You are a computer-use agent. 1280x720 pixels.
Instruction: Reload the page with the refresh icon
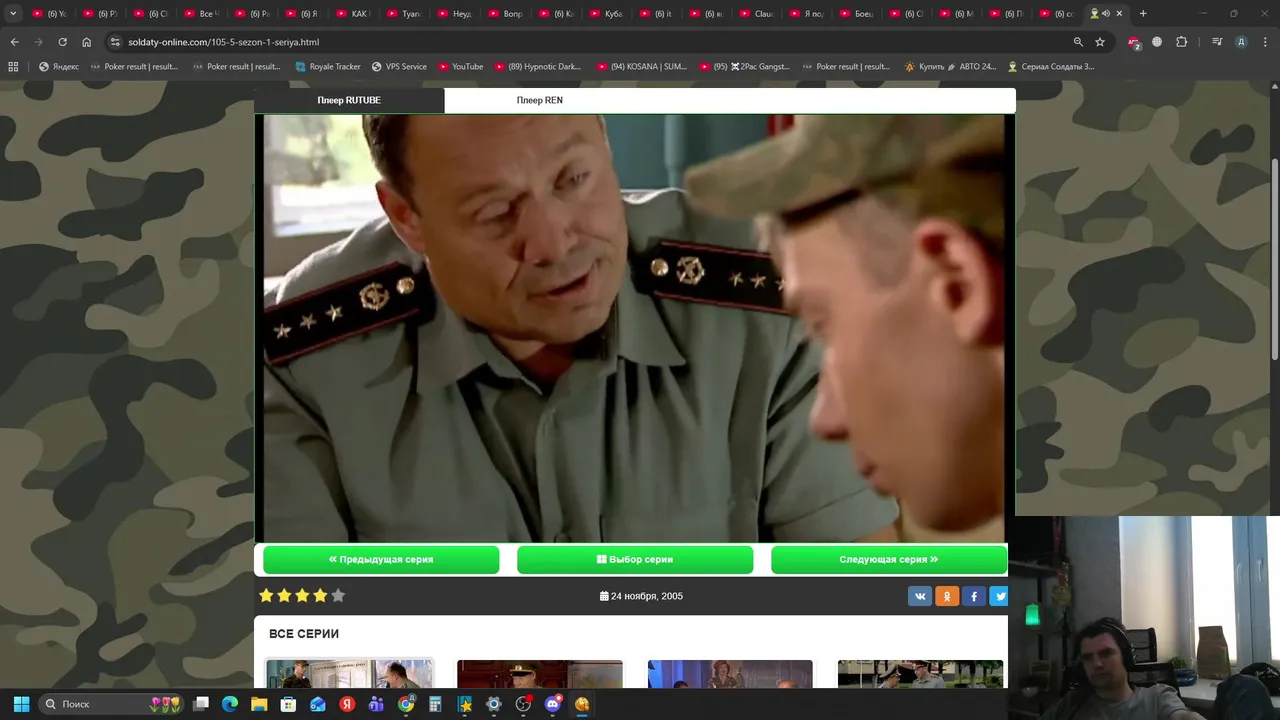(62, 42)
